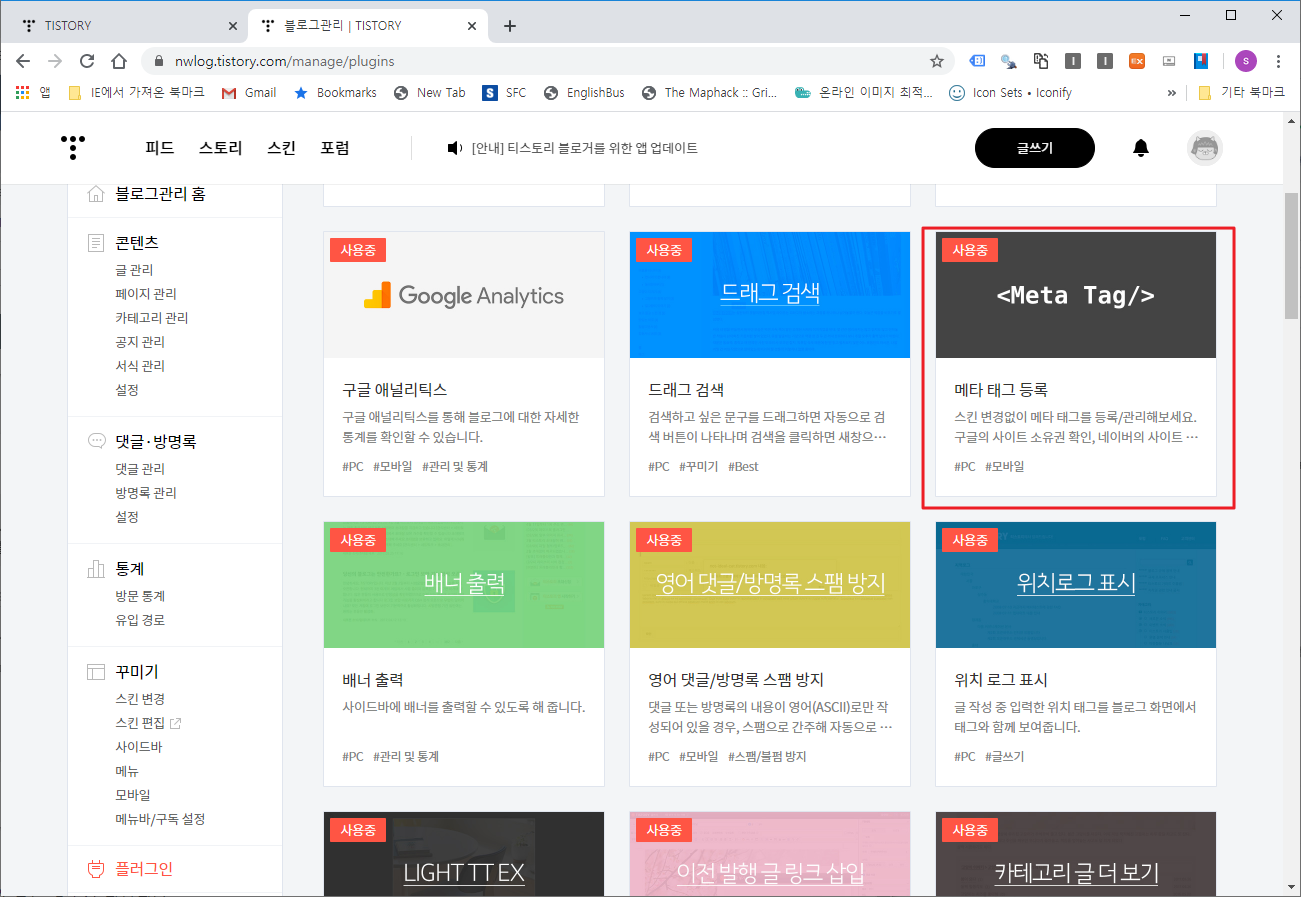Click the #Best tag on 드래그 검색
This screenshot has width=1301, height=897.
click(x=743, y=467)
